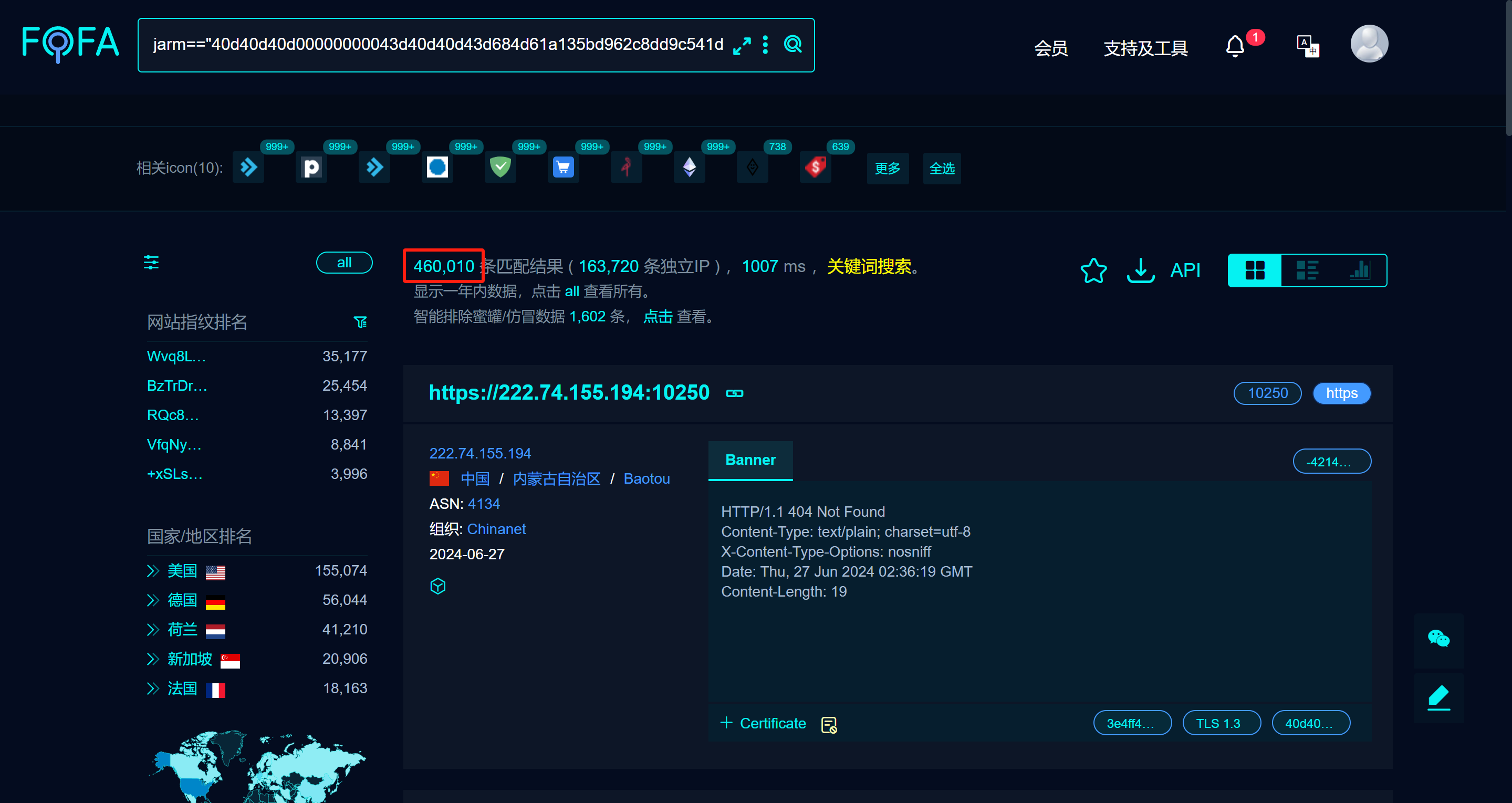Image resolution: width=1512 pixels, height=803 pixels.
Task: Open the three-dot options in search box
Action: coord(765,45)
